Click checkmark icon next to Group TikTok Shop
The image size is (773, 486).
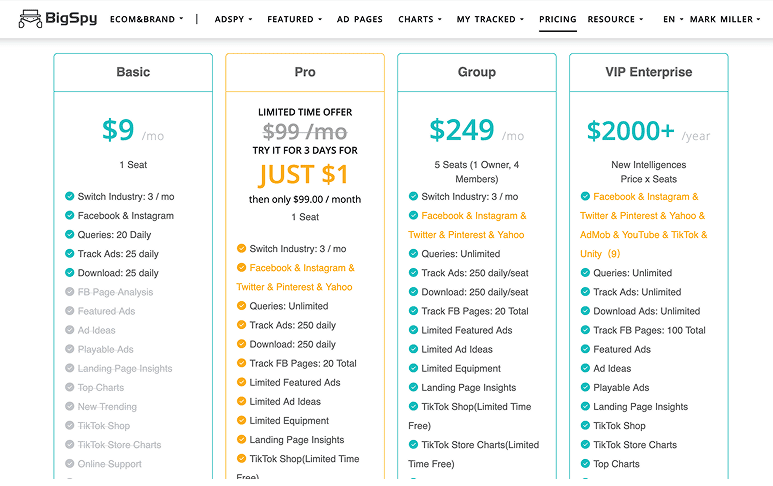point(413,407)
